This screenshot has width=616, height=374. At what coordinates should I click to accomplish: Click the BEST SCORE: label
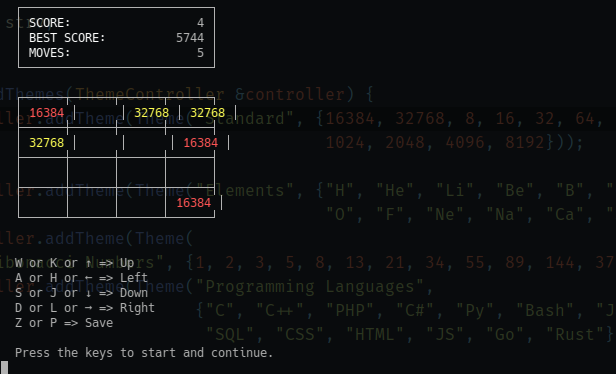[67, 38]
